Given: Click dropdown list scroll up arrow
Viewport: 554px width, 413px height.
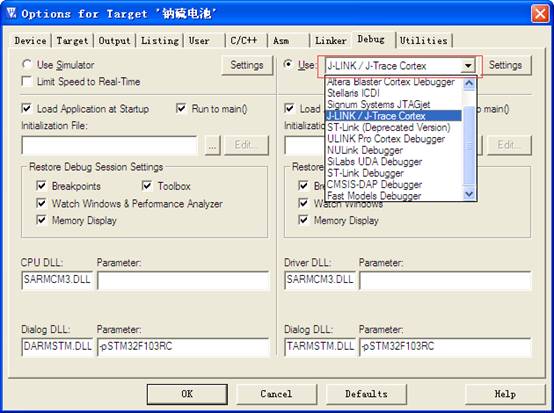Looking at the screenshot, I should coord(469,84).
